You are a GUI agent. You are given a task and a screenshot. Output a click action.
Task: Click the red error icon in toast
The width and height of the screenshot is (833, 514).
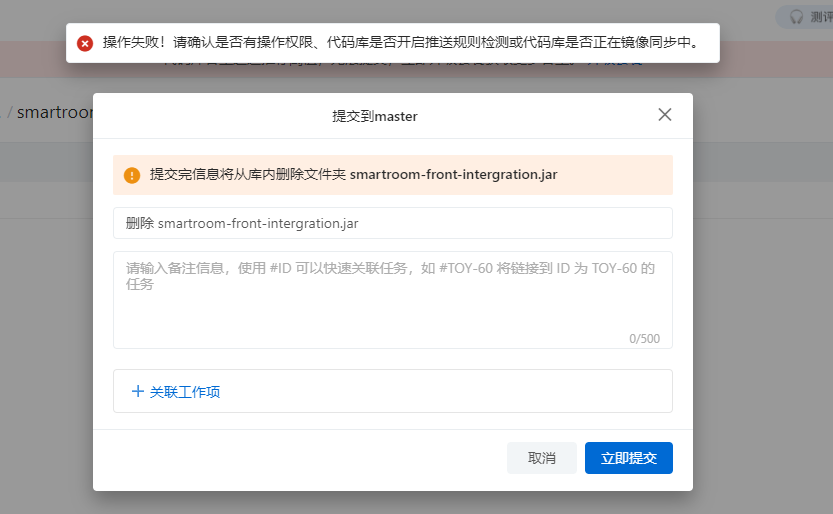pos(85,43)
